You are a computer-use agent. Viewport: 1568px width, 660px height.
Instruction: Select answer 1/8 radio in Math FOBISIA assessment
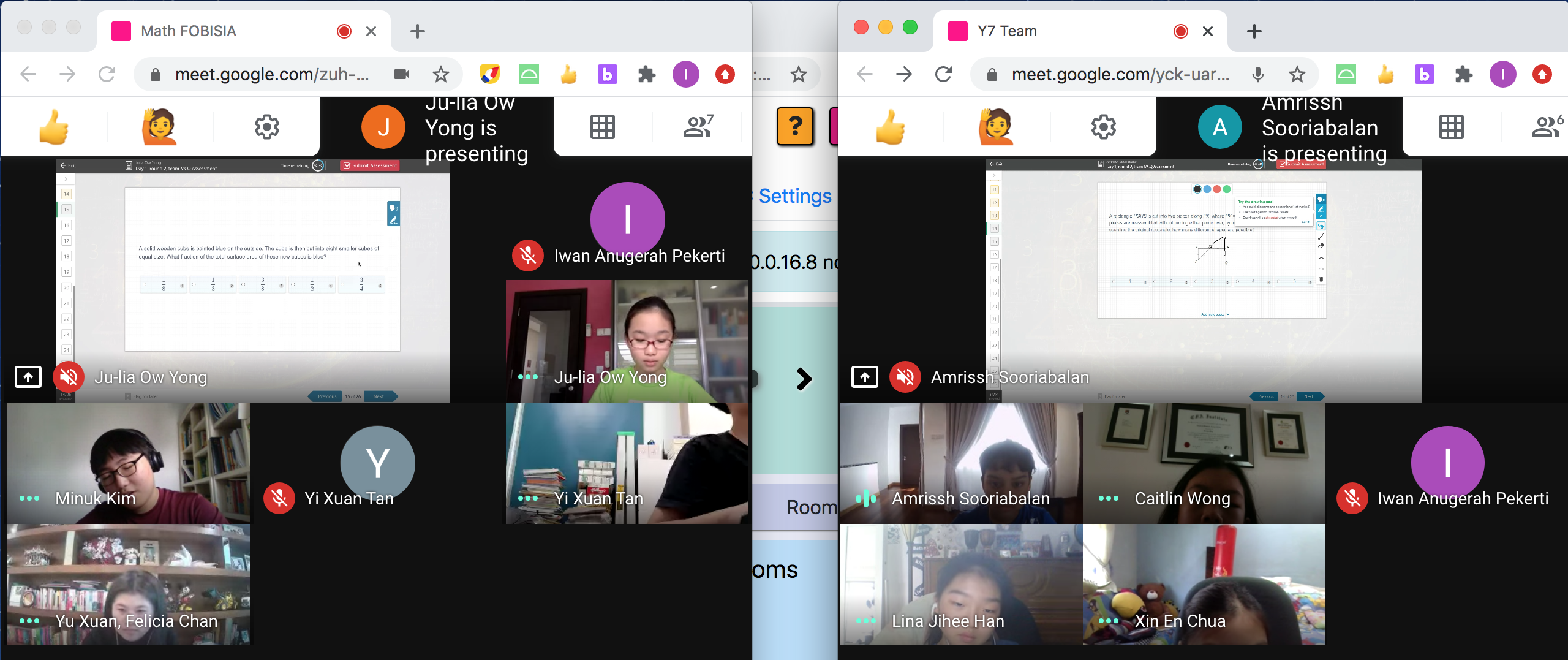tap(145, 284)
